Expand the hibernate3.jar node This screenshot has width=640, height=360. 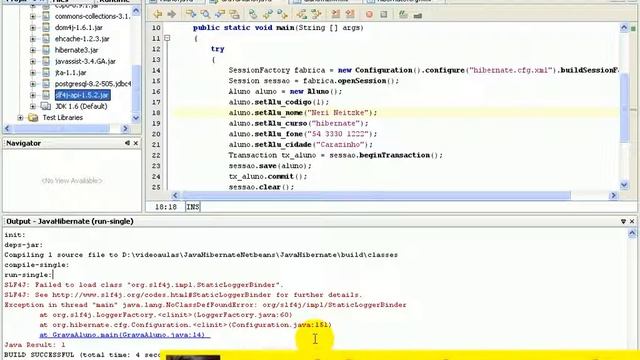[33, 50]
